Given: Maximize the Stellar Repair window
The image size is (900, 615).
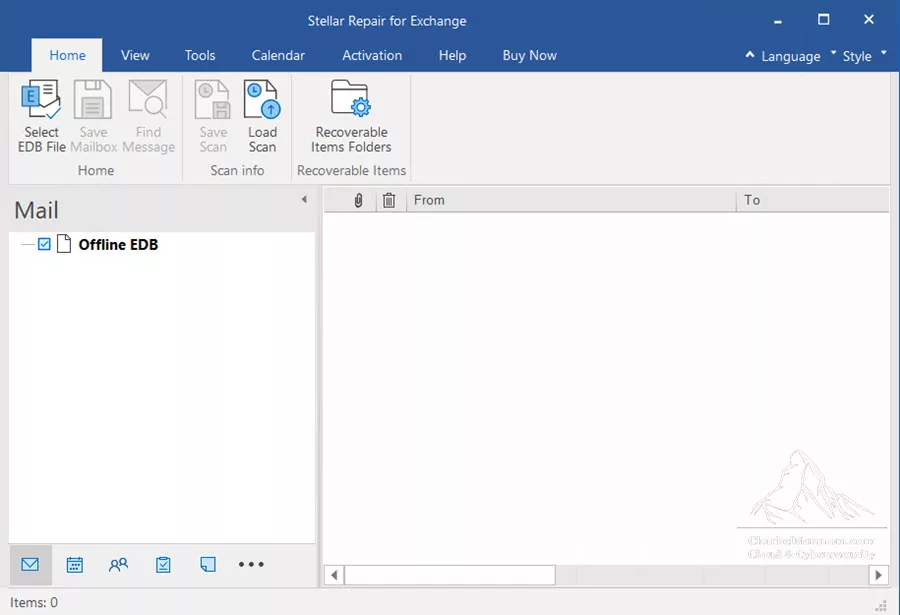Looking at the screenshot, I should (824, 20).
